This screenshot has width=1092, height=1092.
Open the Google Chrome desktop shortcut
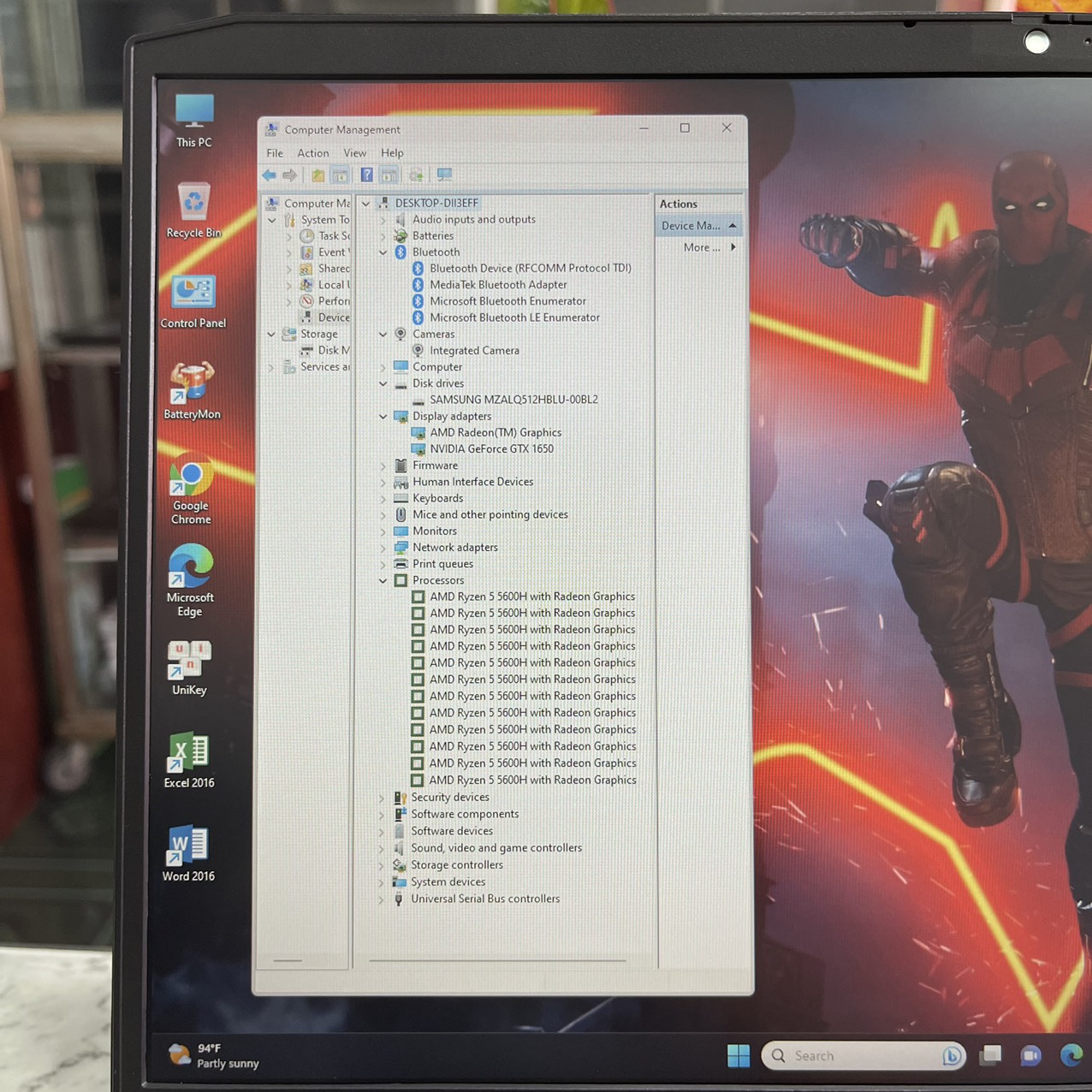191,490
